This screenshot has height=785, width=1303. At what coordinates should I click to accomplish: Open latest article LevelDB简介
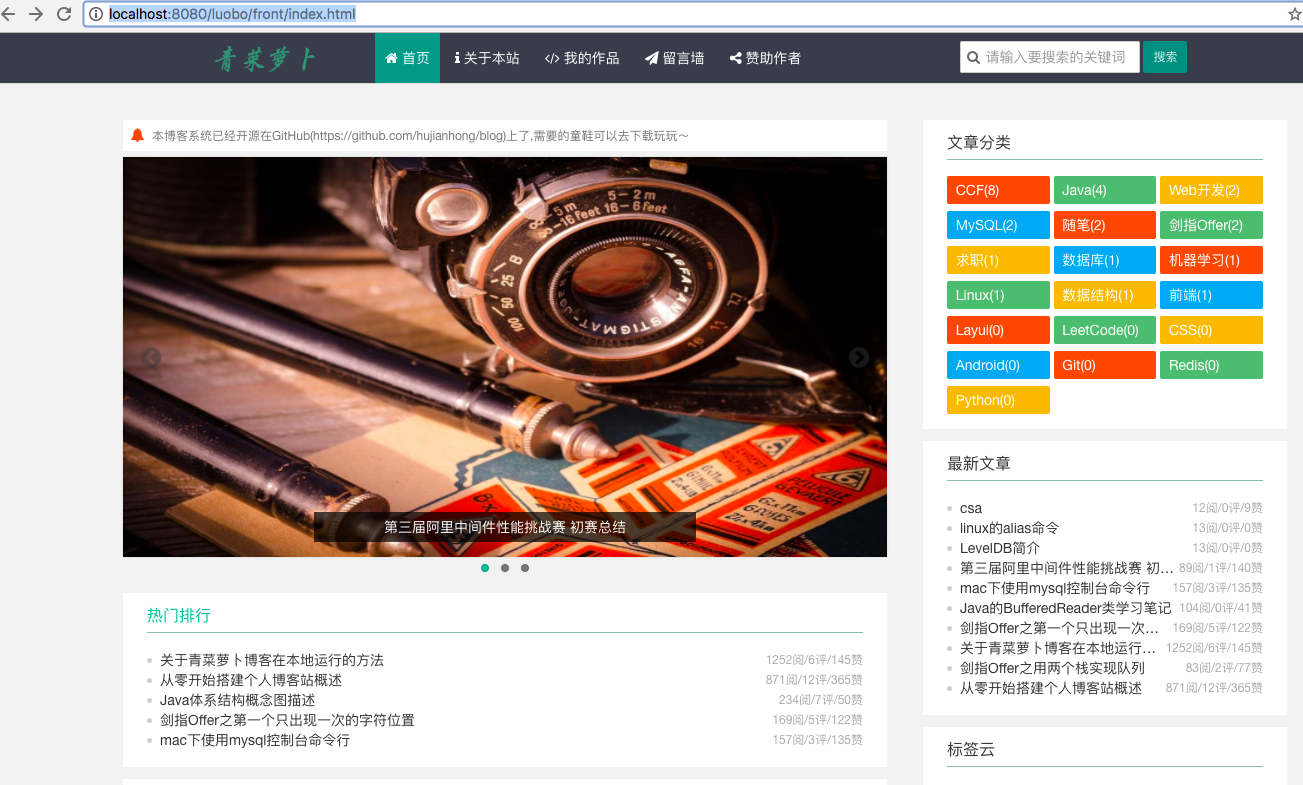(1000, 548)
